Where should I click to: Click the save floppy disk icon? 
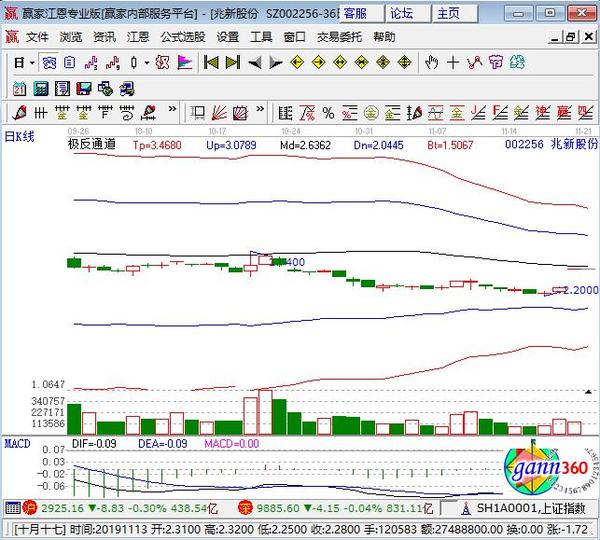[x=84, y=89]
